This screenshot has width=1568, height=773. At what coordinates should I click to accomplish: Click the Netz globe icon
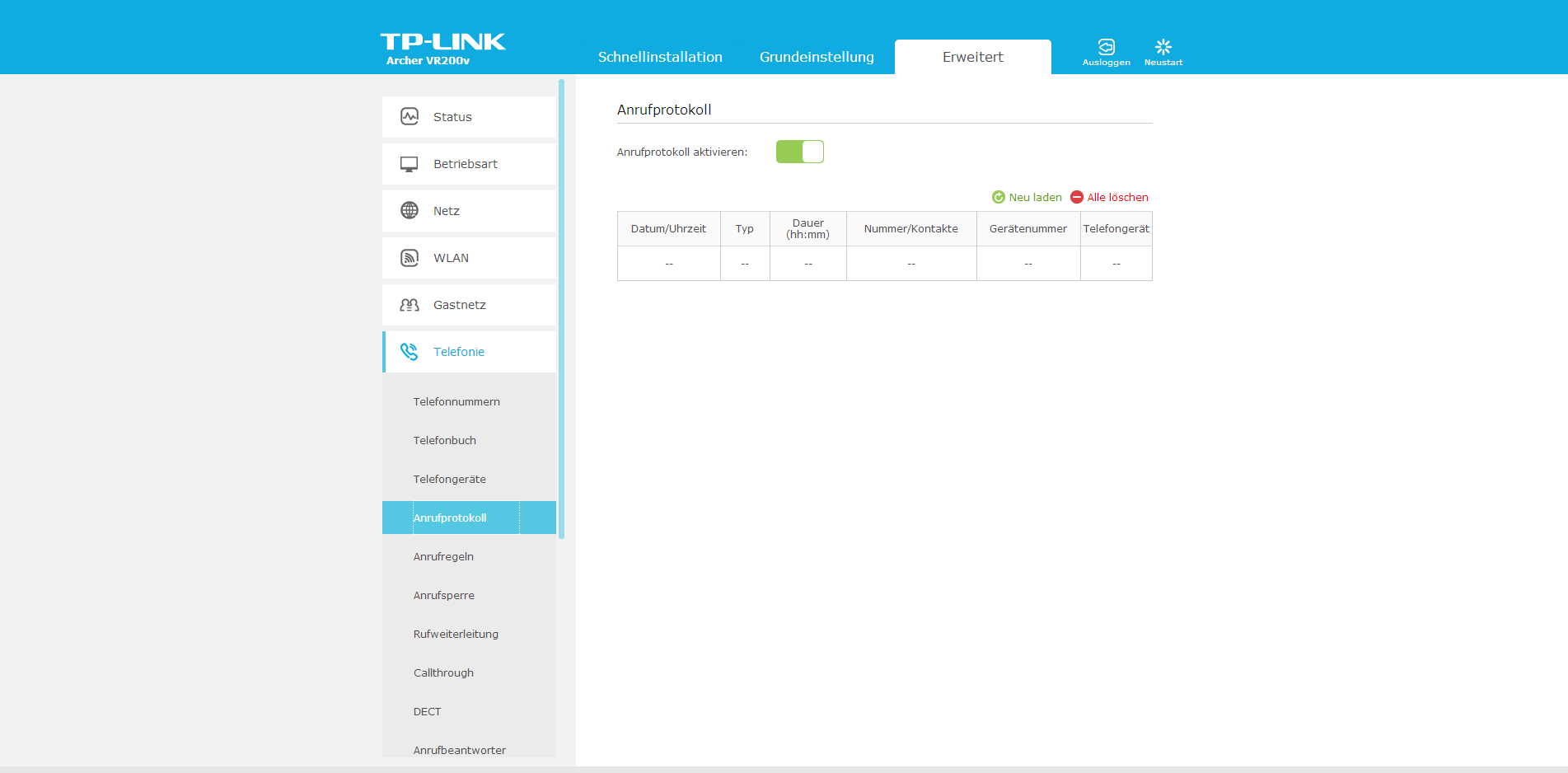click(x=410, y=211)
